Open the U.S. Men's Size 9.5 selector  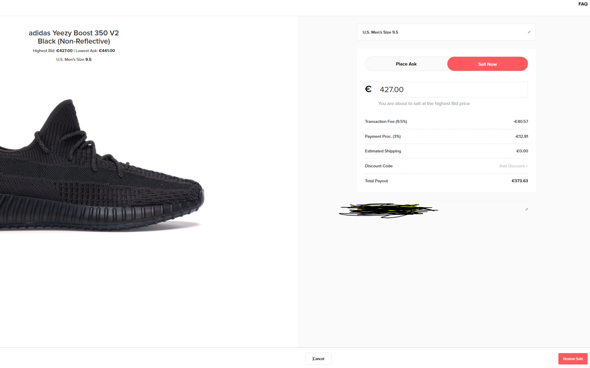coord(446,32)
